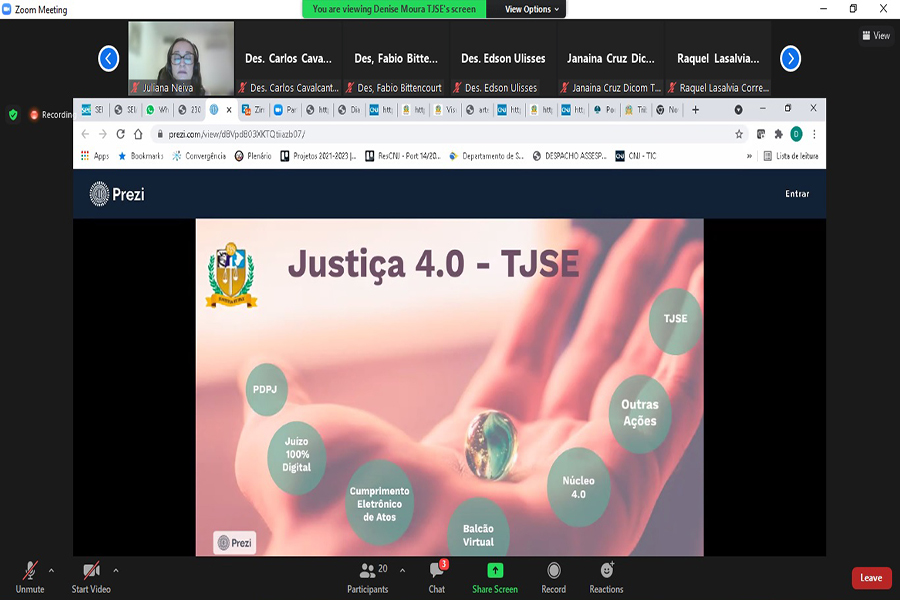Expand View Options dropdown
The width and height of the screenshot is (900, 600).
[533, 9]
